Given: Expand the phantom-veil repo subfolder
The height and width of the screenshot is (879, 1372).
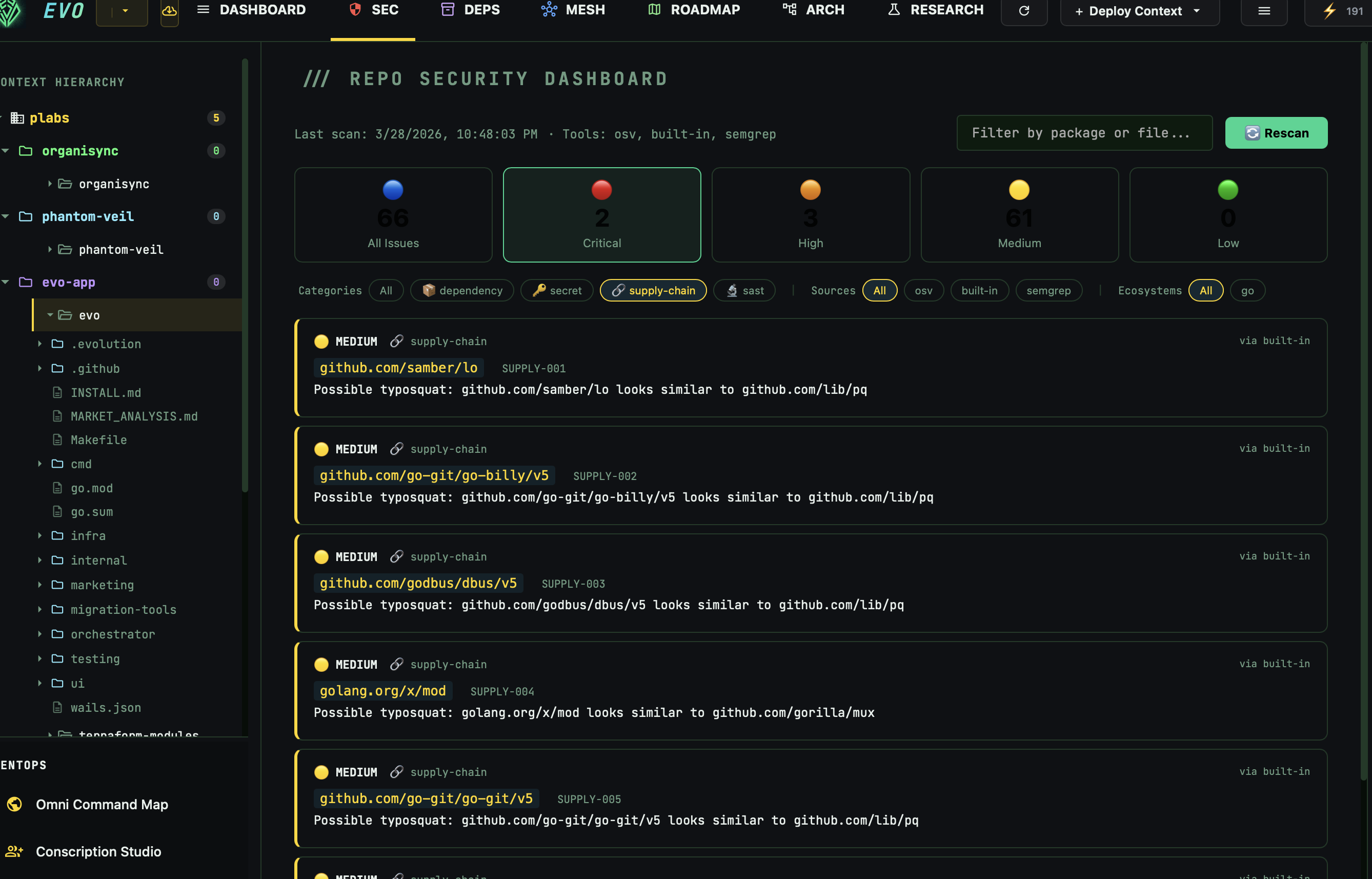Looking at the screenshot, I should pos(50,249).
